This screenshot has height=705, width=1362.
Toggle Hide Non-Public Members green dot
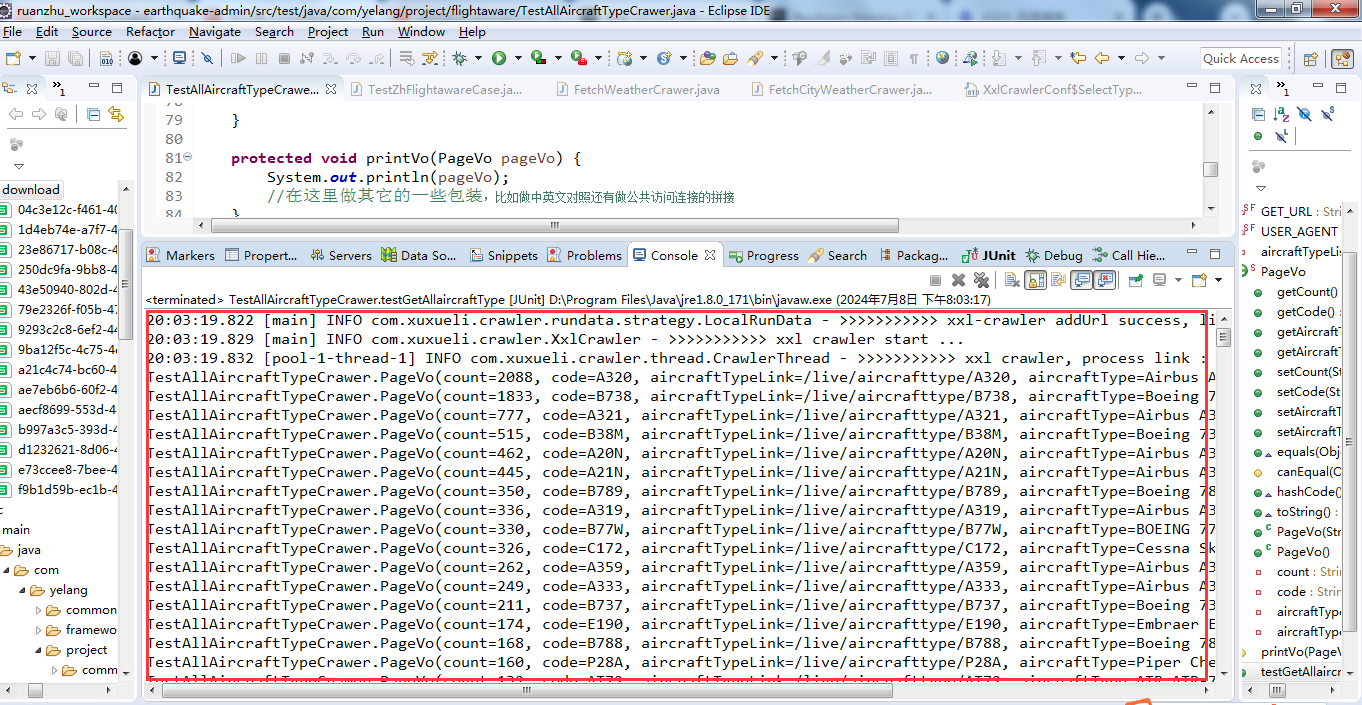click(1258, 136)
